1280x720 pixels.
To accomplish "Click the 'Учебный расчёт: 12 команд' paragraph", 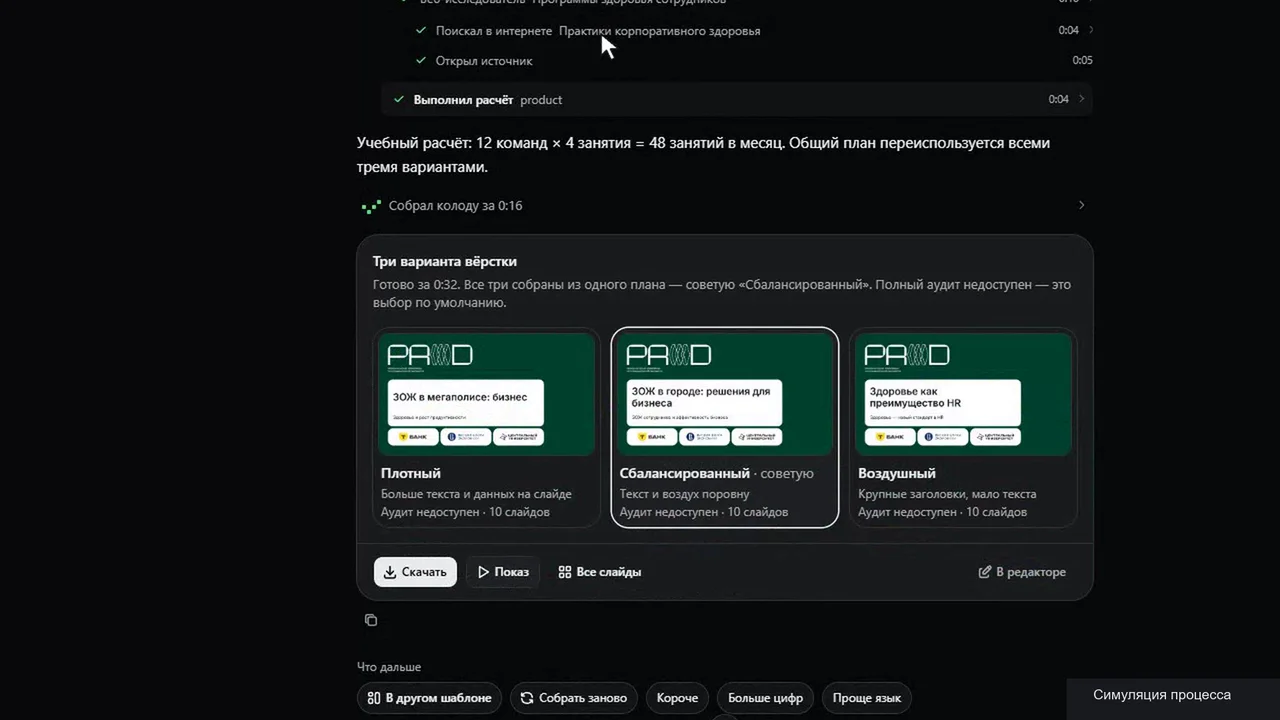I will (x=704, y=155).
